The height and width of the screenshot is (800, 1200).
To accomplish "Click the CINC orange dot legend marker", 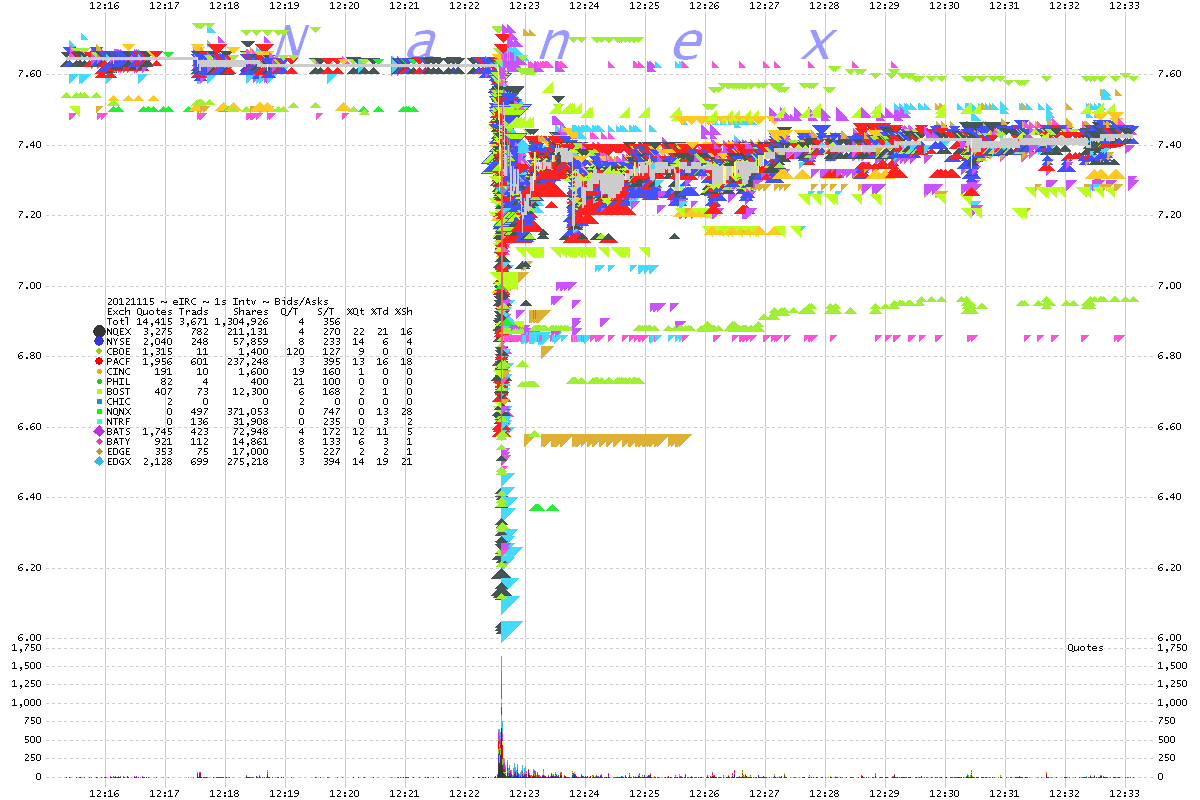I will [99, 371].
